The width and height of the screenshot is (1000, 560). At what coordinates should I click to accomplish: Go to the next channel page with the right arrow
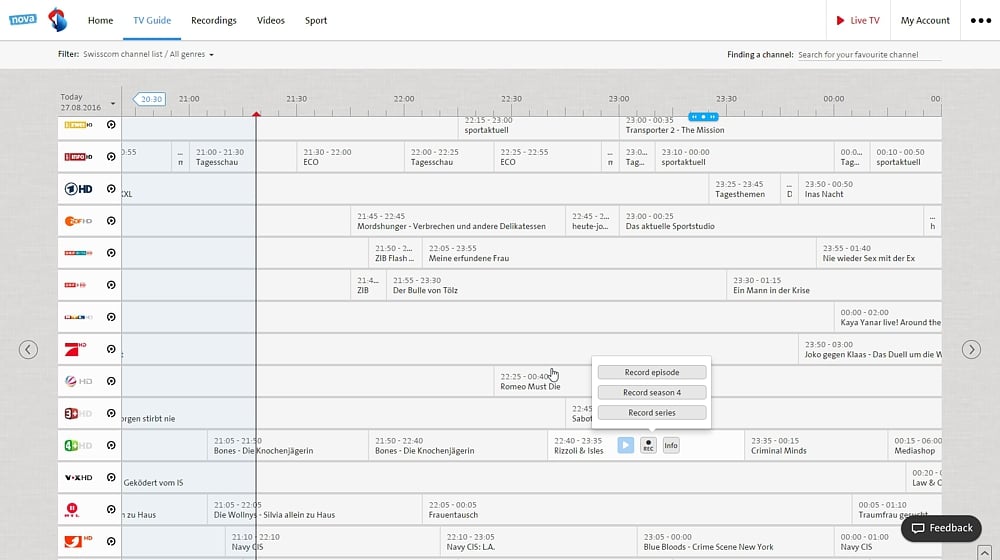coord(971,350)
